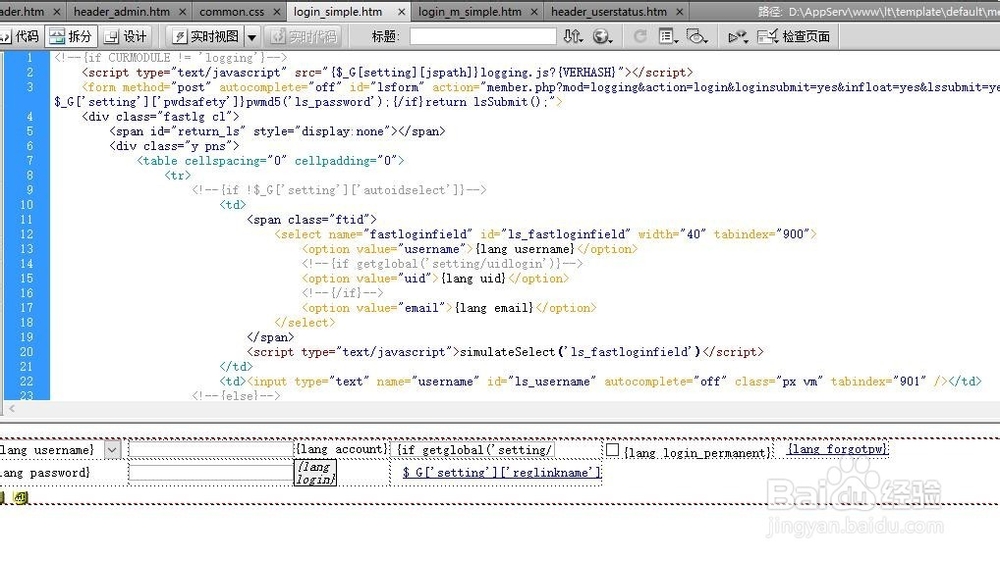1000x561 pixels.
Task: Switch to Code view (代码)
Action: pyautogui.click(x=20, y=36)
